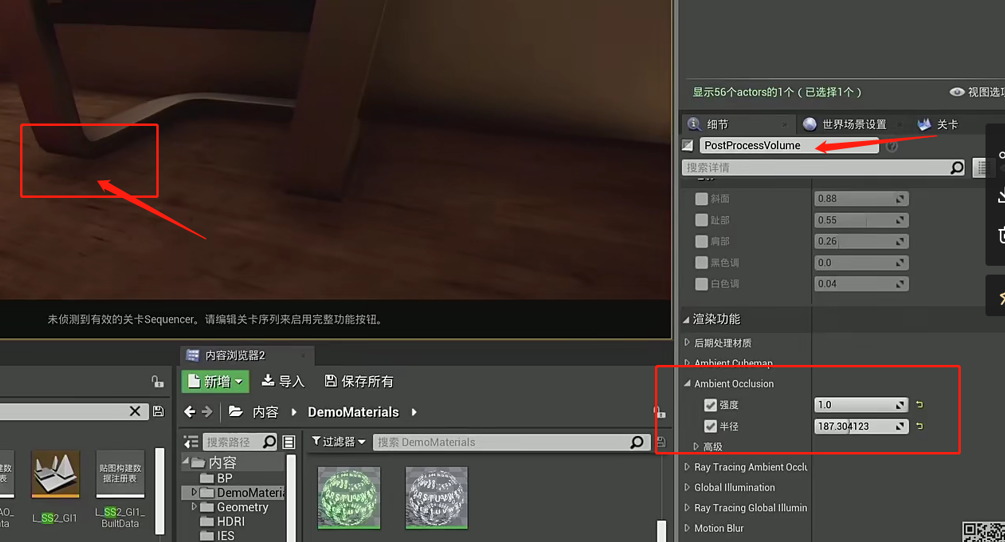1005x542 pixels.
Task: Click the Import button icon
Action: pyautogui.click(x=268, y=381)
